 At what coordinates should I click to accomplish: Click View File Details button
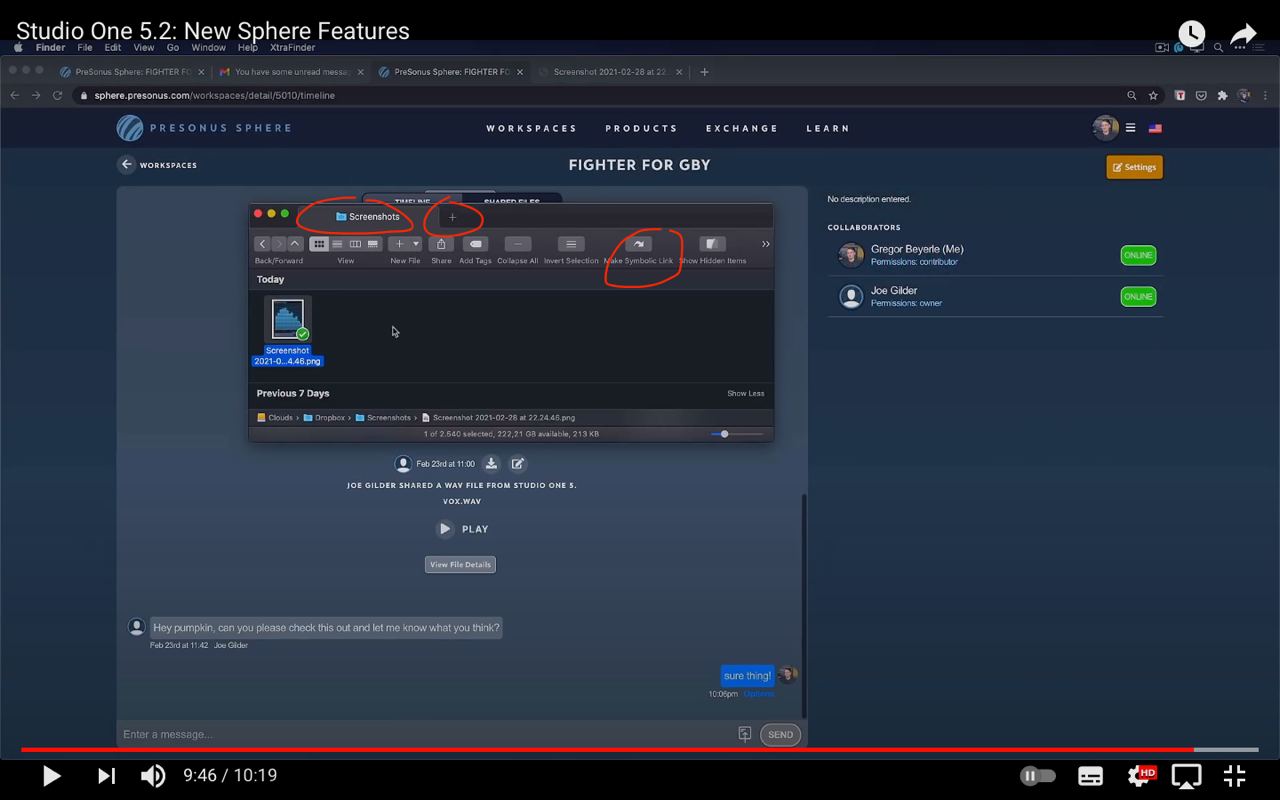point(460,565)
